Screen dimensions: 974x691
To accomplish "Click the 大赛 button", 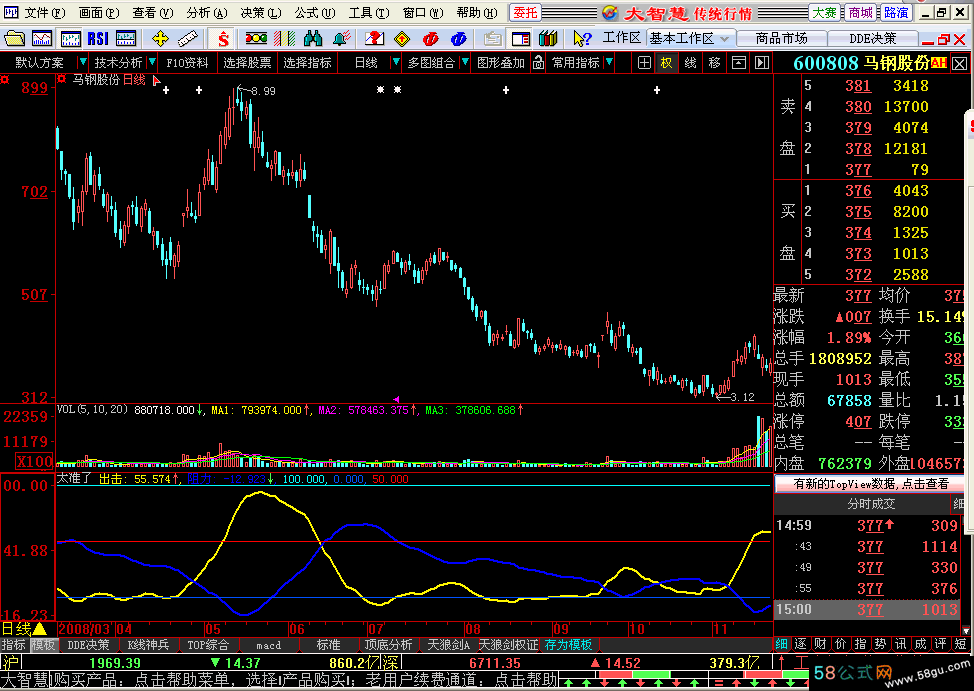I will (x=825, y=12).
